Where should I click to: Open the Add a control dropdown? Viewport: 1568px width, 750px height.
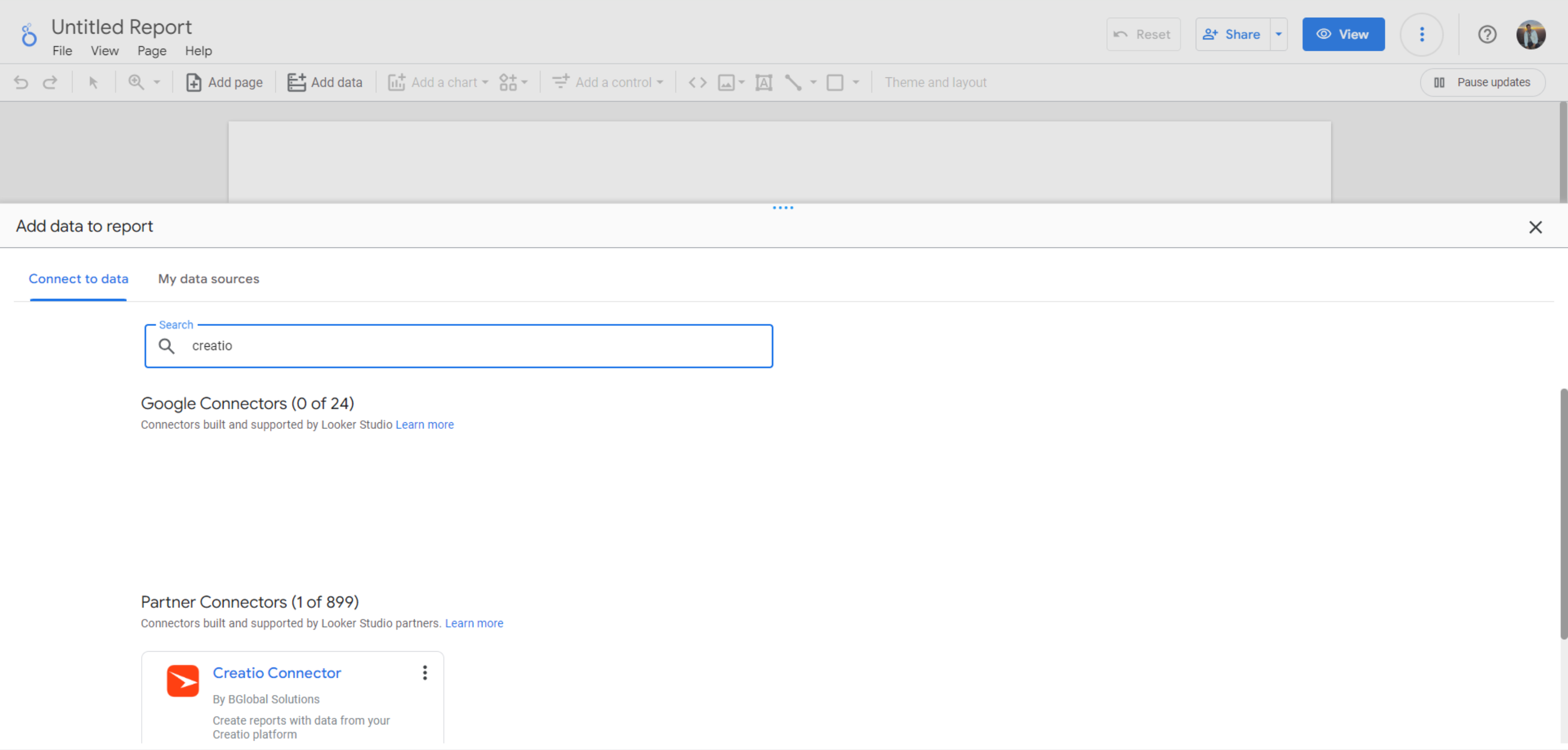click(x=607, y=82)
